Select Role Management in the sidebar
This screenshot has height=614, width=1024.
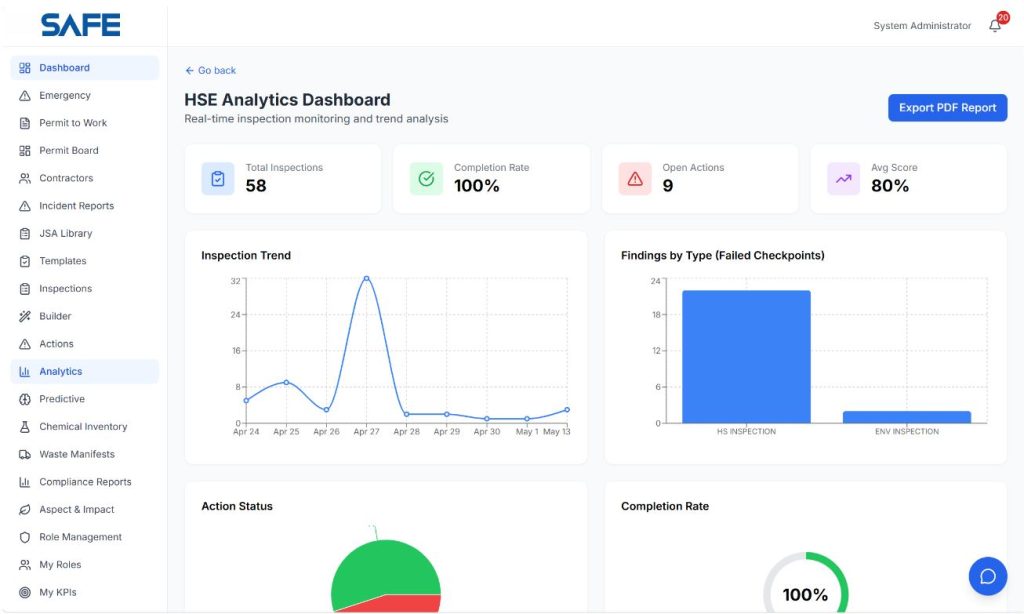tap(85, 537)
